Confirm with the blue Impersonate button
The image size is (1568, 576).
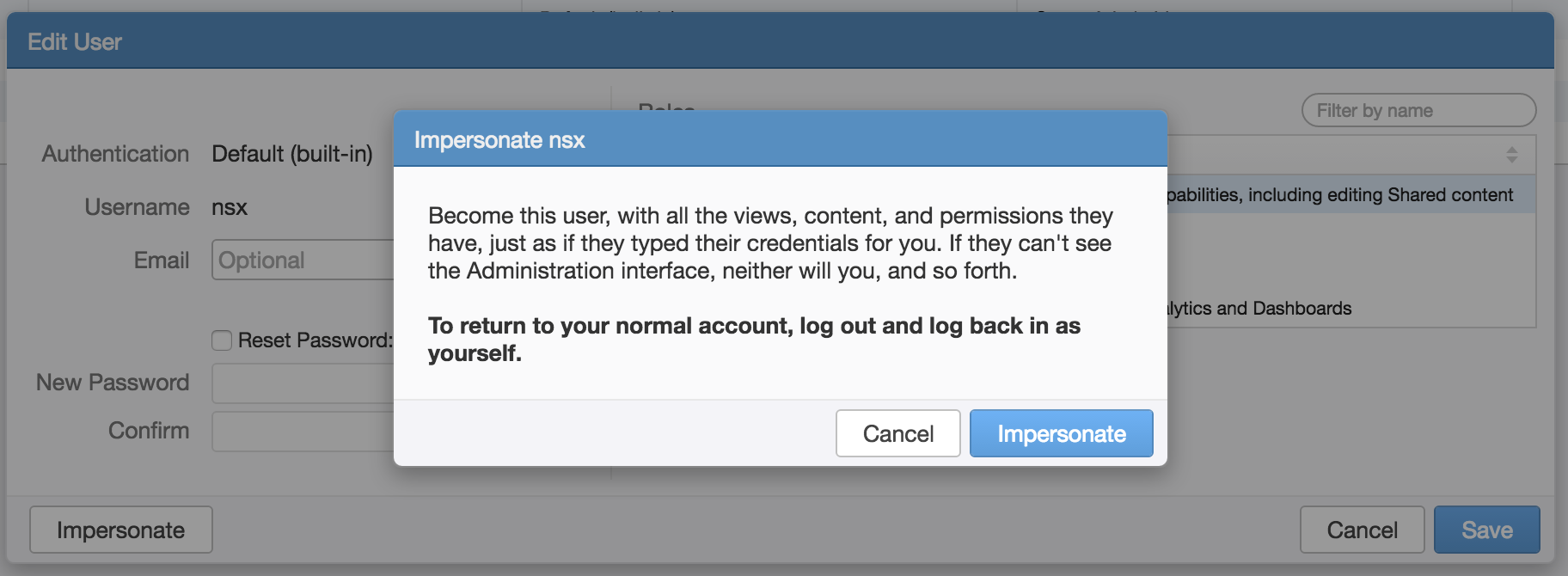click(1061, 433)
